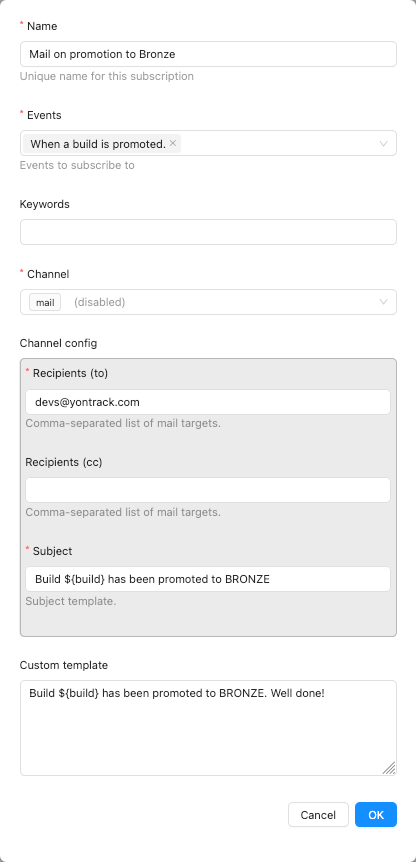Click the 'When a build is promoted.' tag text
The image size is (416, 862).
[x=98, y=144]
